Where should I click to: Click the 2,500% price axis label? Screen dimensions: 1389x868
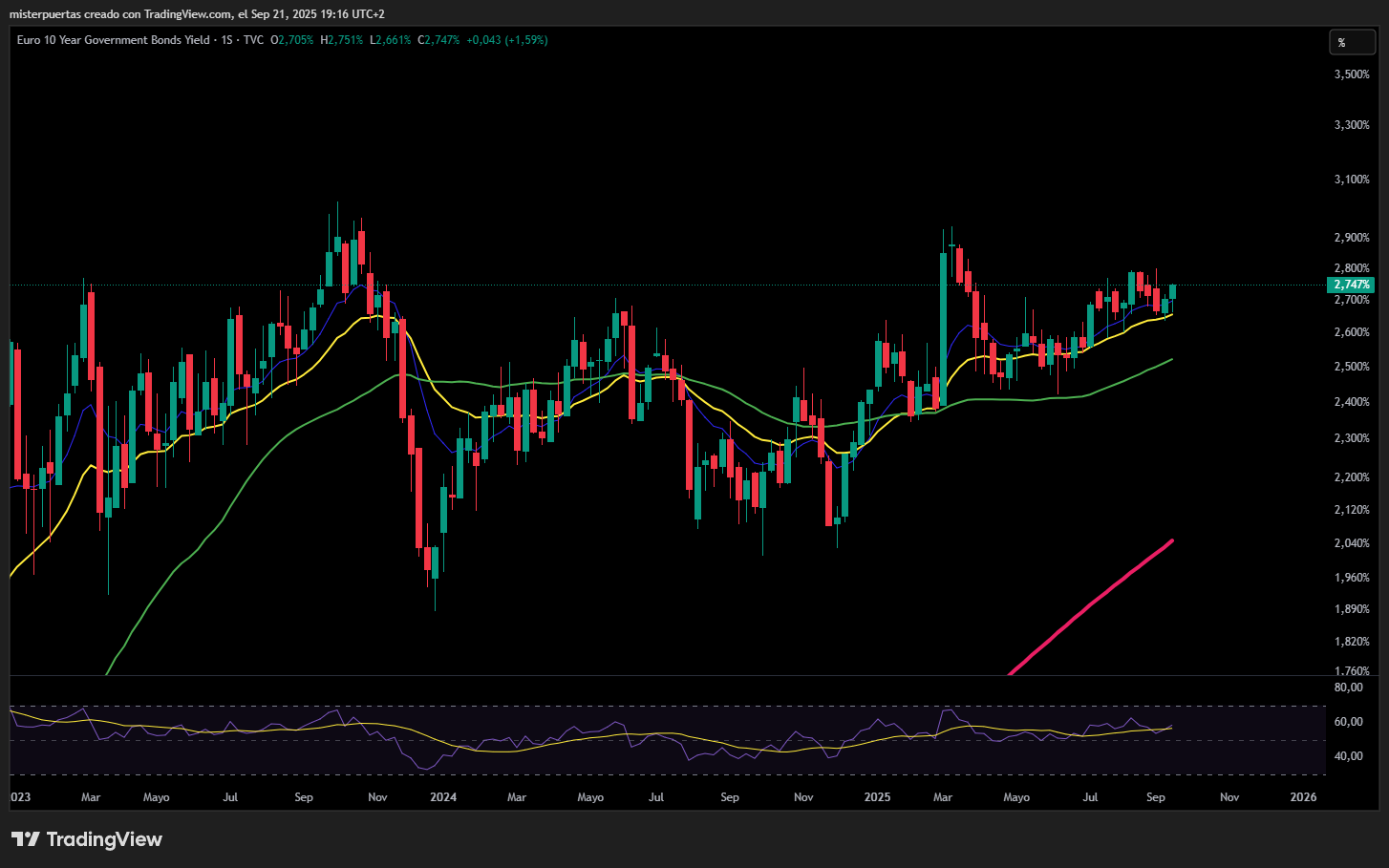[x=1352, y=367]
